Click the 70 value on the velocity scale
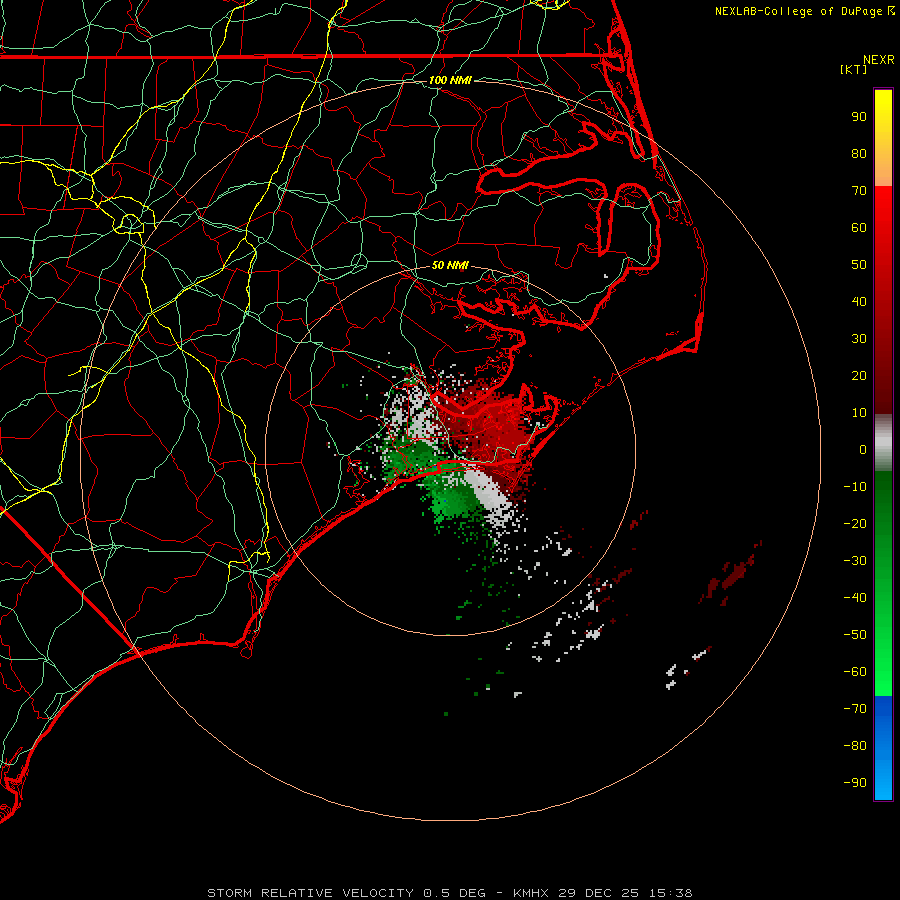Image resolution: width=900 pixels, height=900 pixels. tap(859, 191)
